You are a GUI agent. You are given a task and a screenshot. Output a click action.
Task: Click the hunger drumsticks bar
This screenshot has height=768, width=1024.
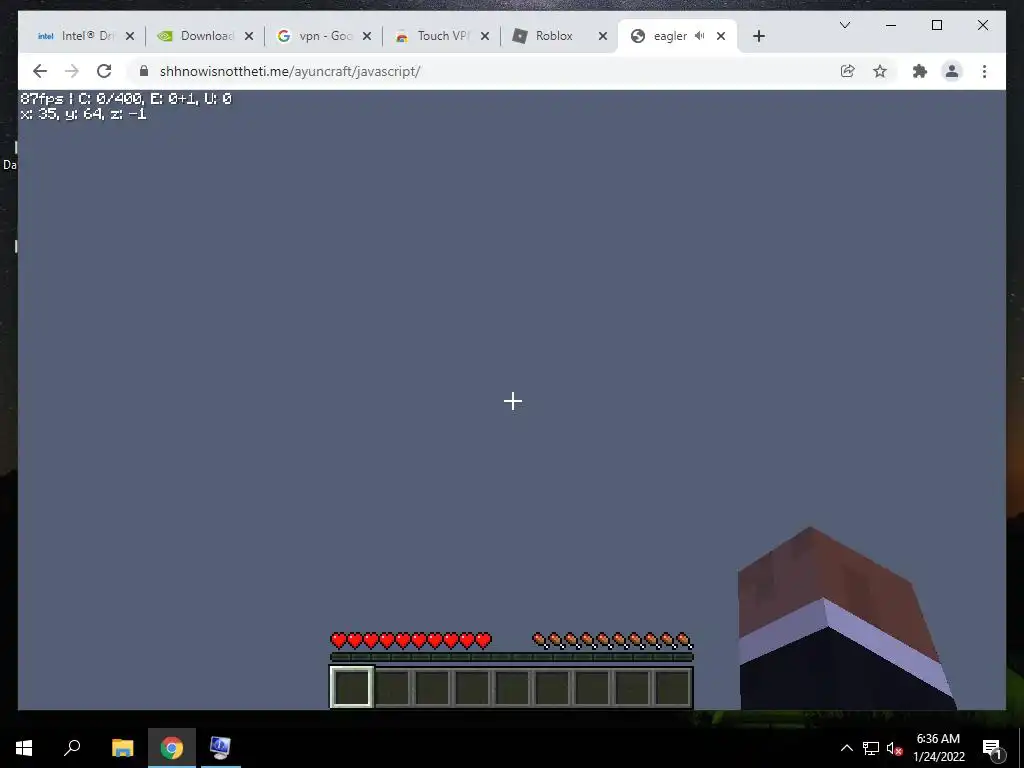[613, 641]
